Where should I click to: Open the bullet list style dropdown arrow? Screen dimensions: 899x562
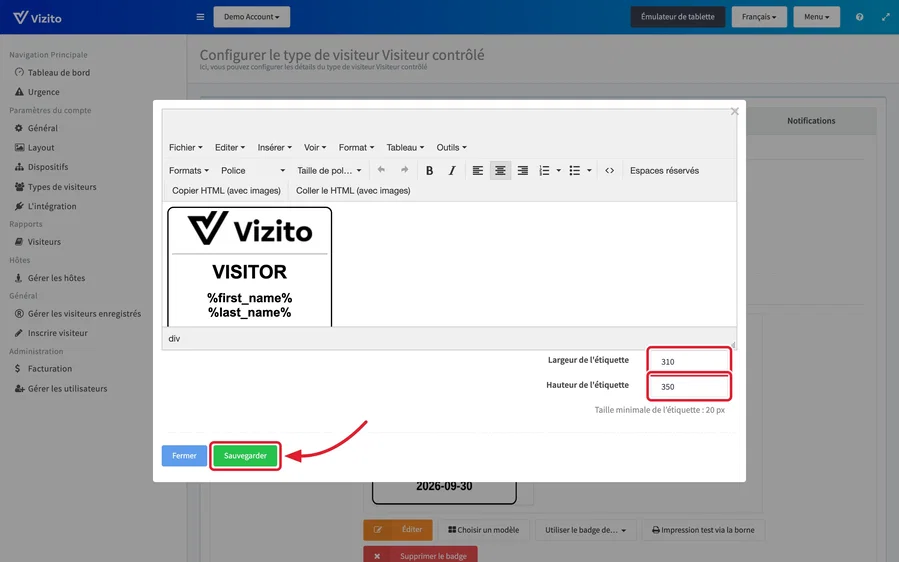coord(589,170)
